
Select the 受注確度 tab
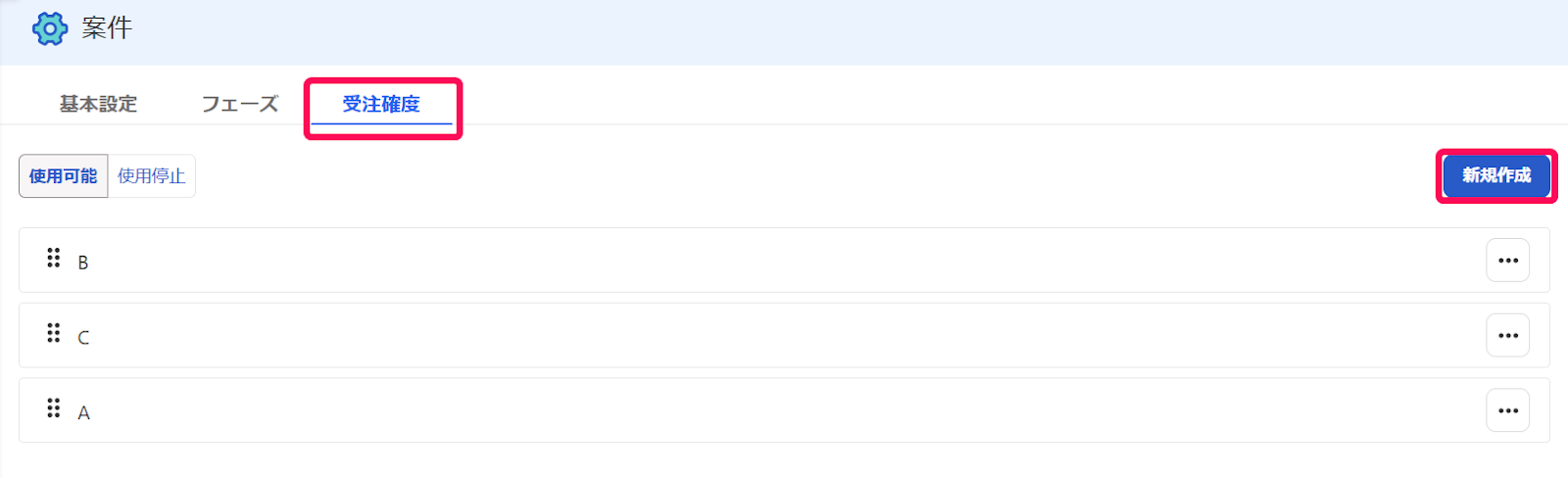coord(381,104)
